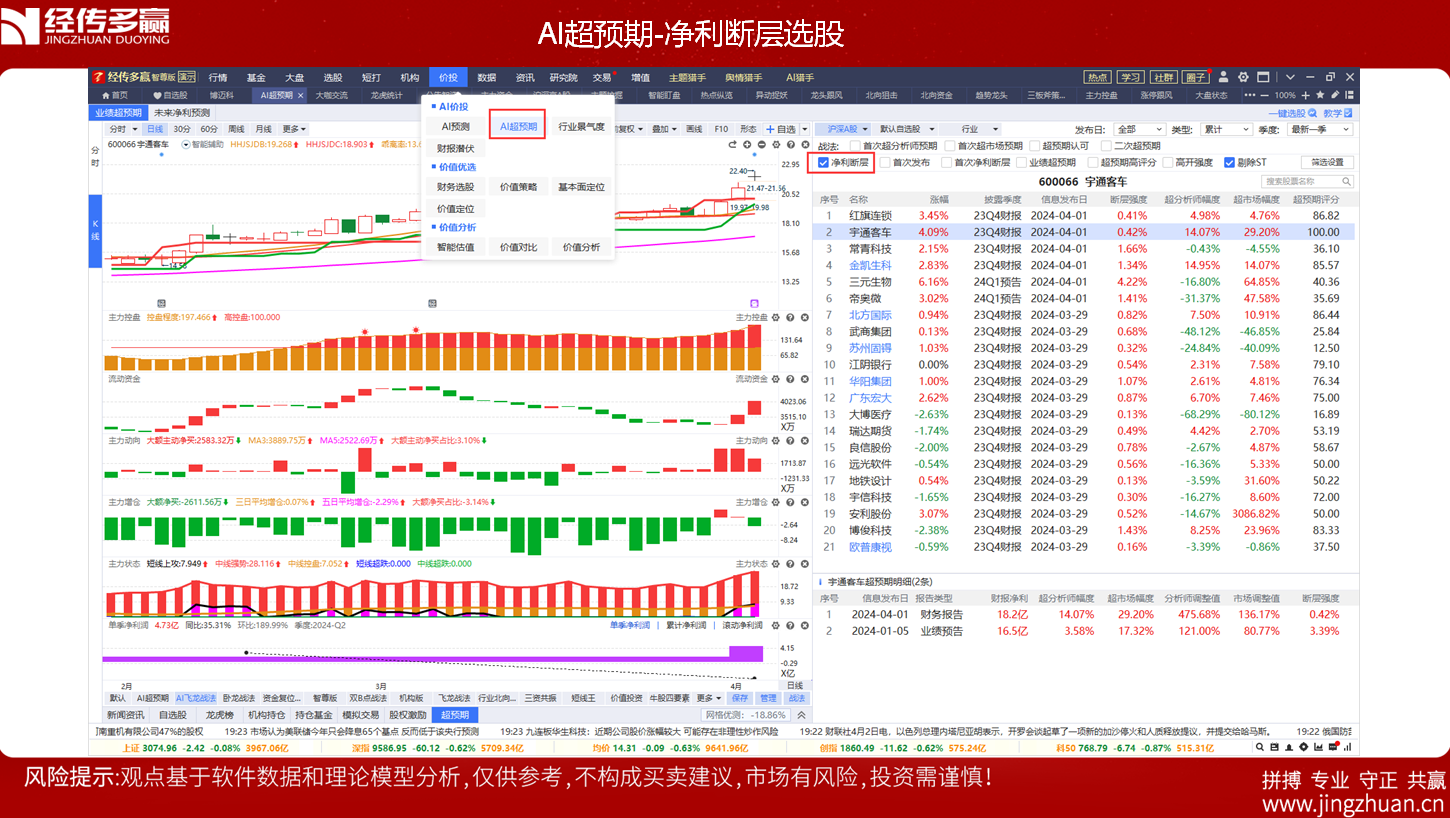The width and height of the screenshot is (1450, 818).
Task: Close the AI超预期 tab with its X
Action: click(301, 96)
